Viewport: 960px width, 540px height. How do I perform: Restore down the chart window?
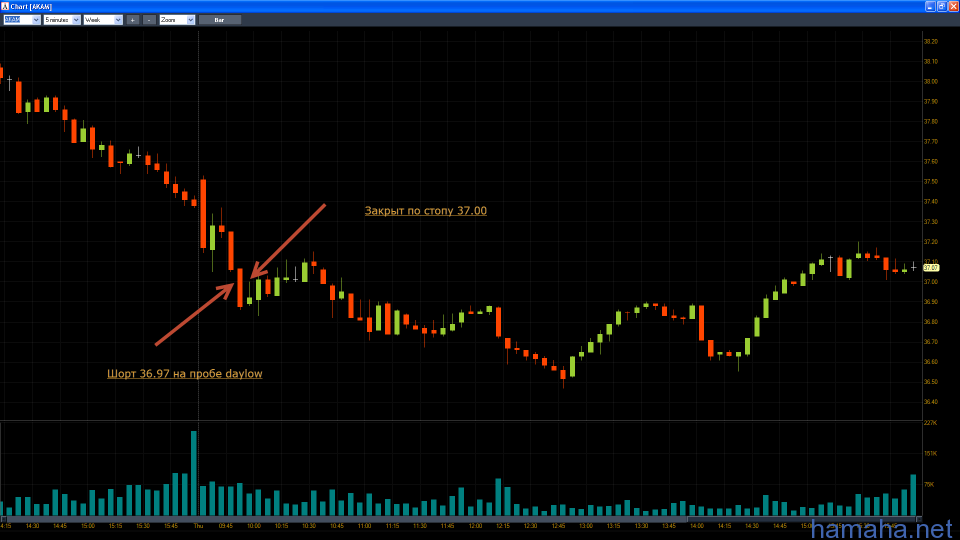[x=940, y=6]
